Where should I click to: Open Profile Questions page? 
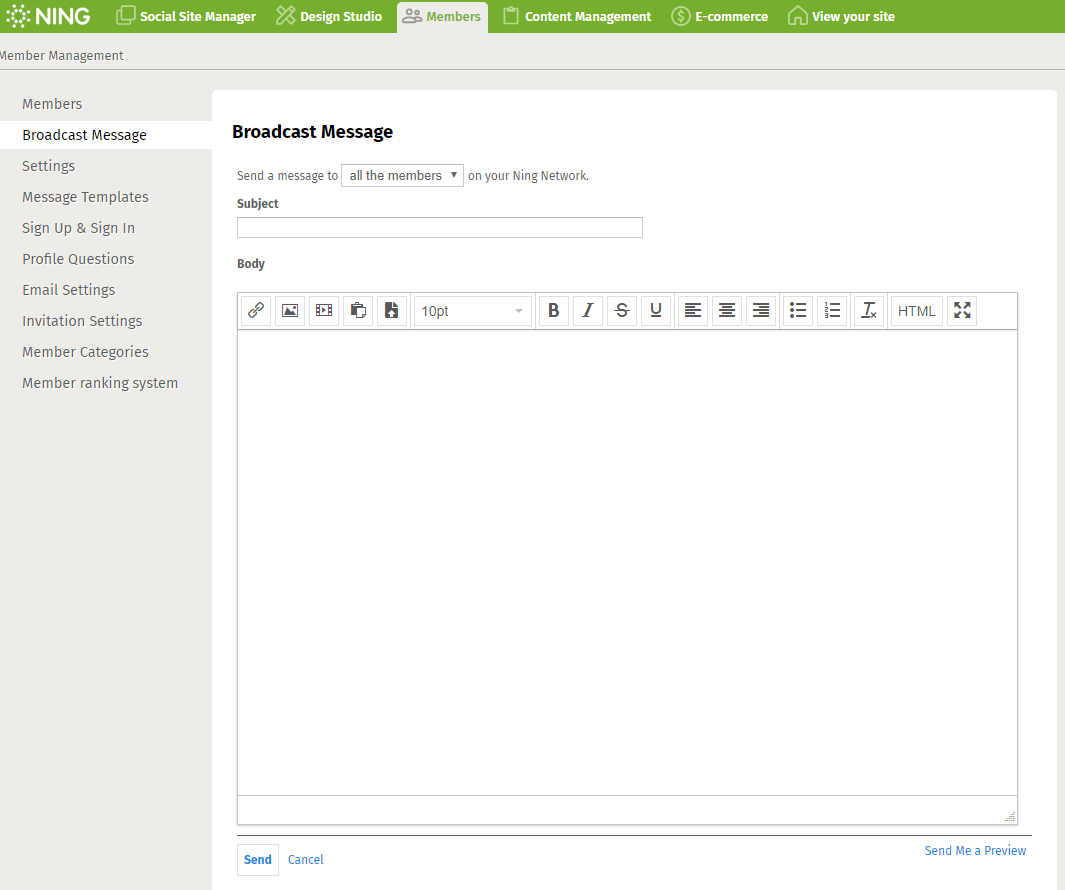click(x=78, y=259)
